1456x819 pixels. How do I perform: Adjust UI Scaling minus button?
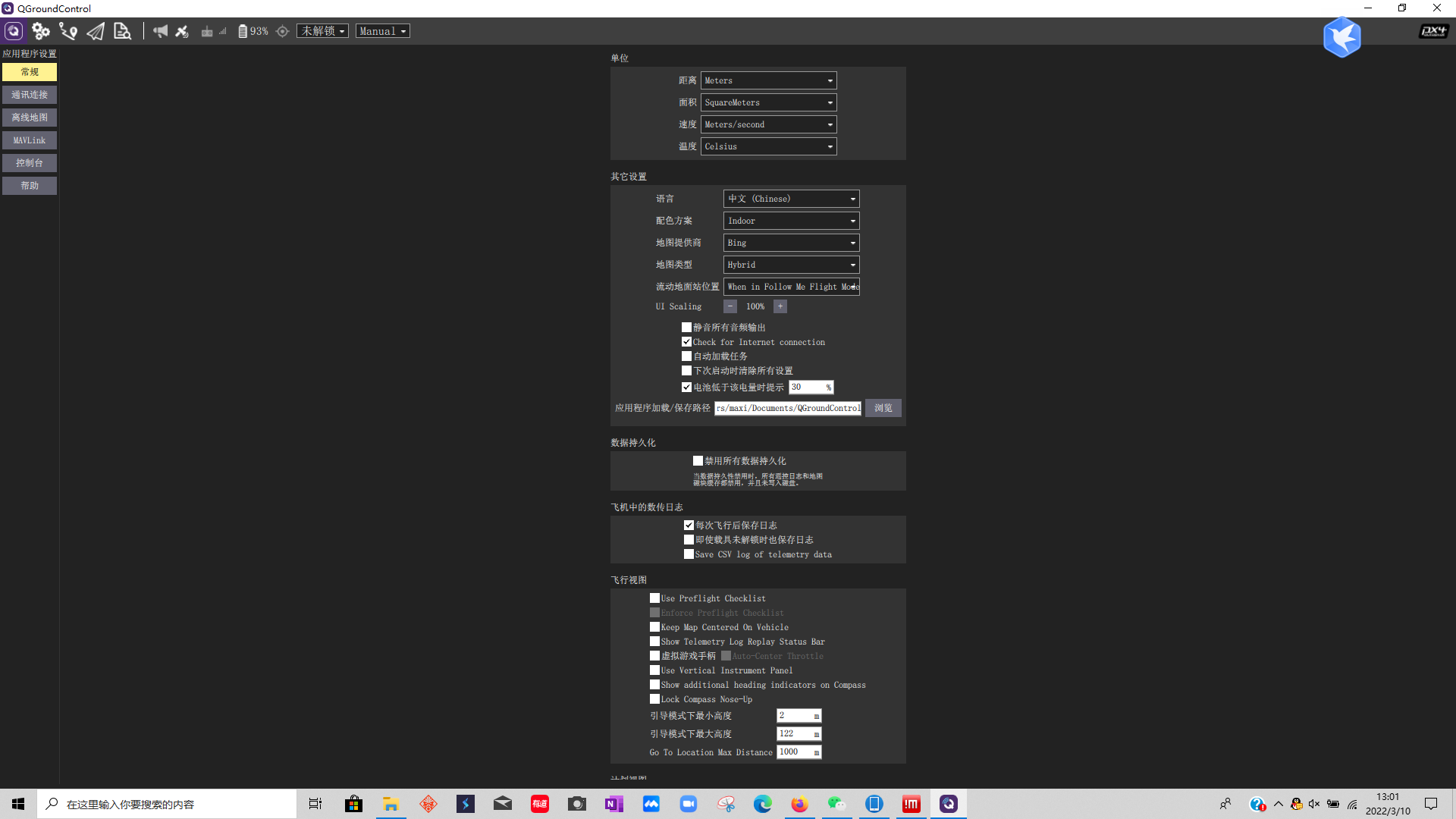pos(729,307)
